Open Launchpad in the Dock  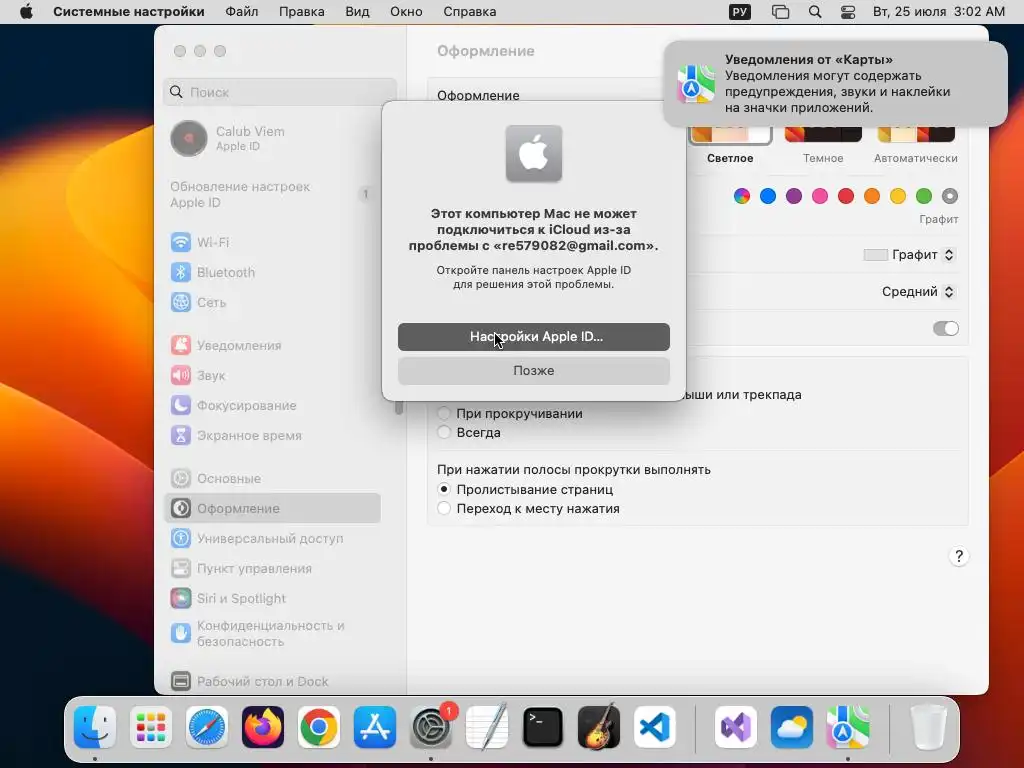[x=151, y=727]
